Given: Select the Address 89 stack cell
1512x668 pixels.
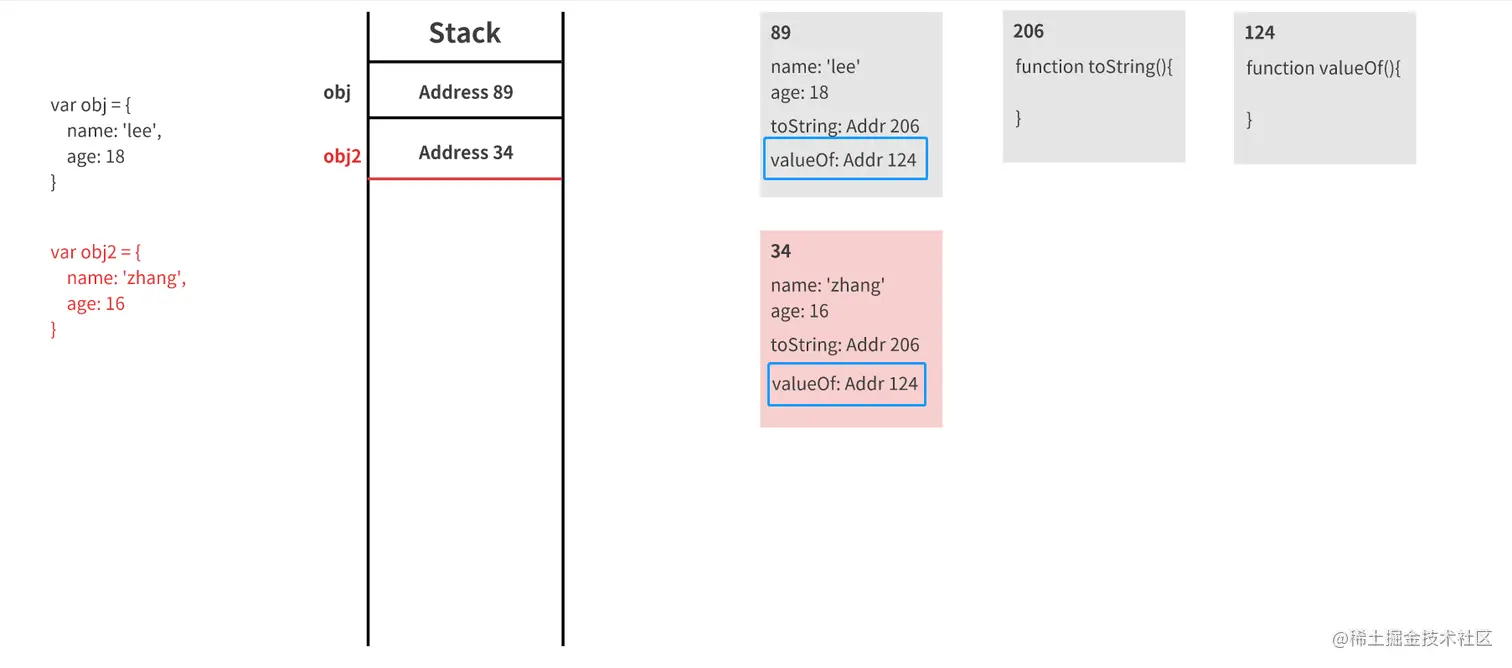Looking at the screenshot, I should coord(465,92).
